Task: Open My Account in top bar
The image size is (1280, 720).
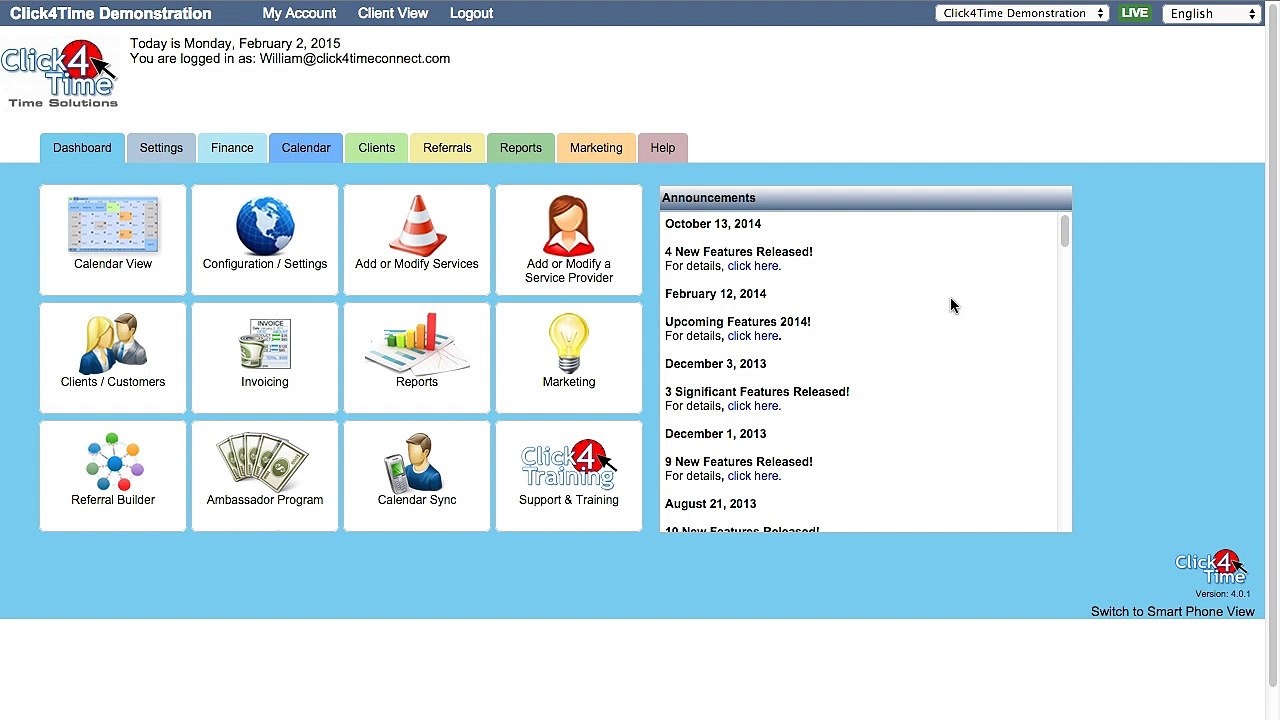Action: point(299,13)
